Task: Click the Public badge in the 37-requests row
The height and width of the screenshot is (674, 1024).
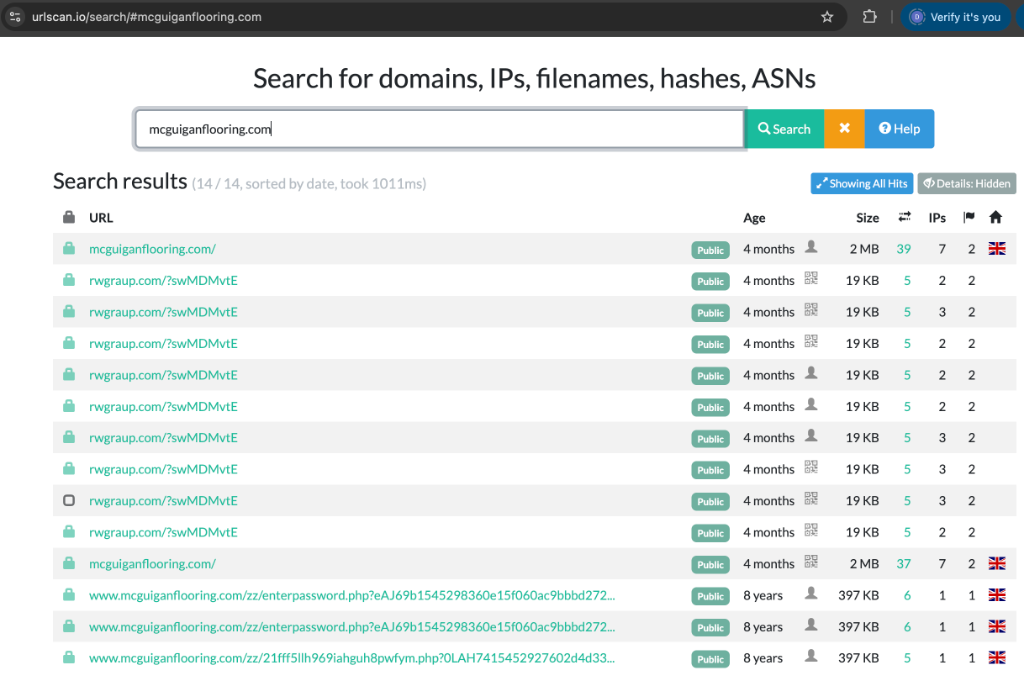Action: (x=711, y=565)
